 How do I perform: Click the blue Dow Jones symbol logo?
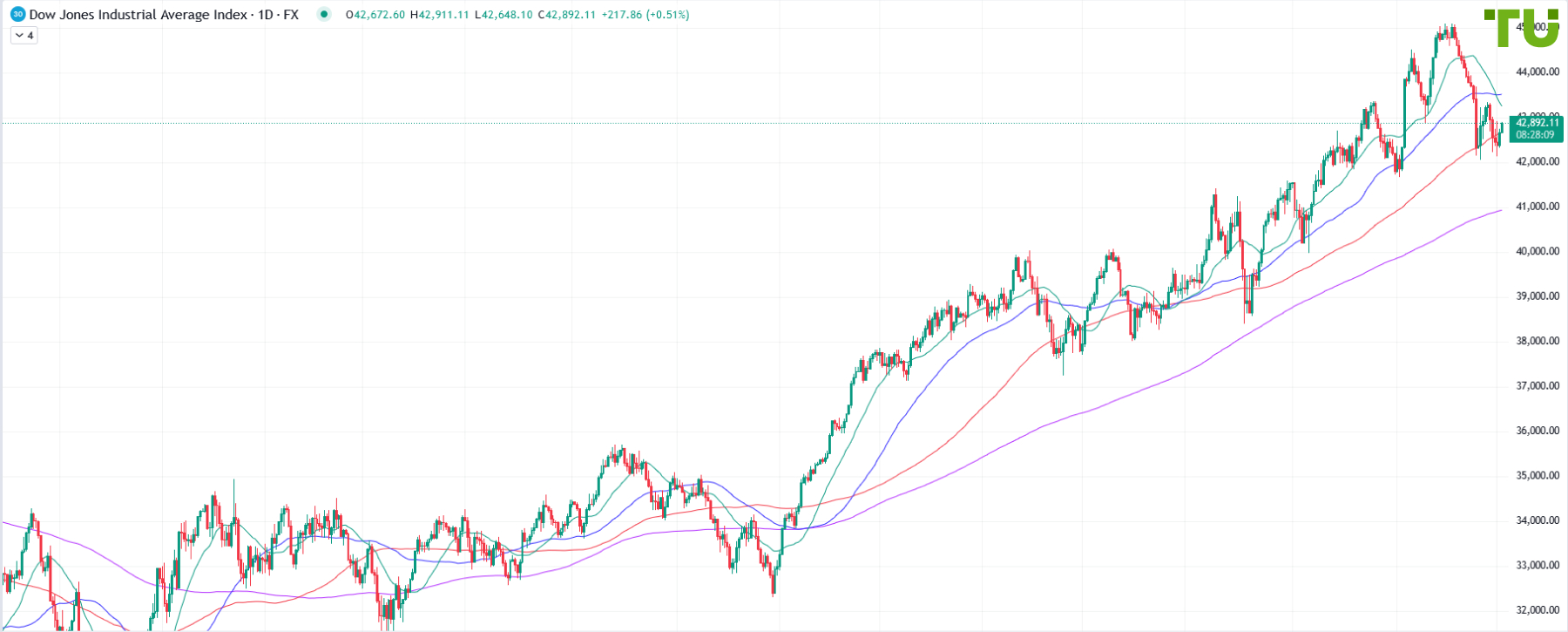tap(17, 15)
